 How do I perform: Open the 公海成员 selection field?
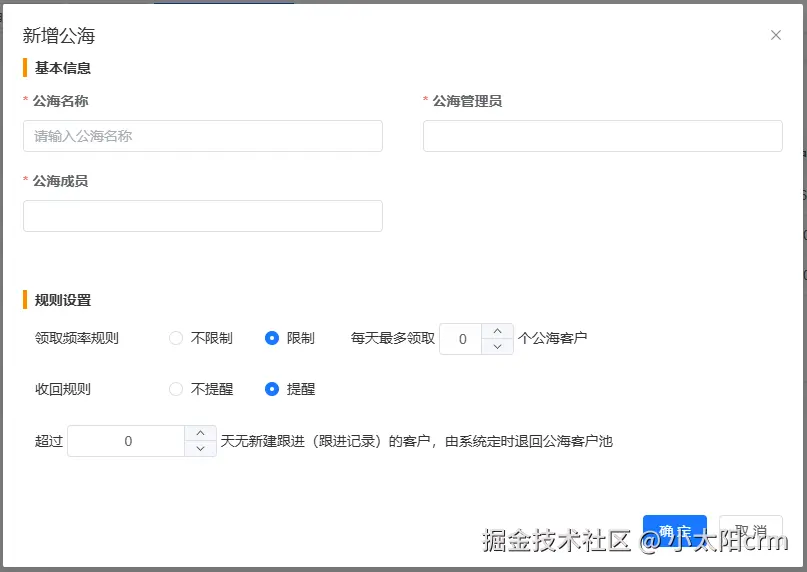(x=203, y=216)
